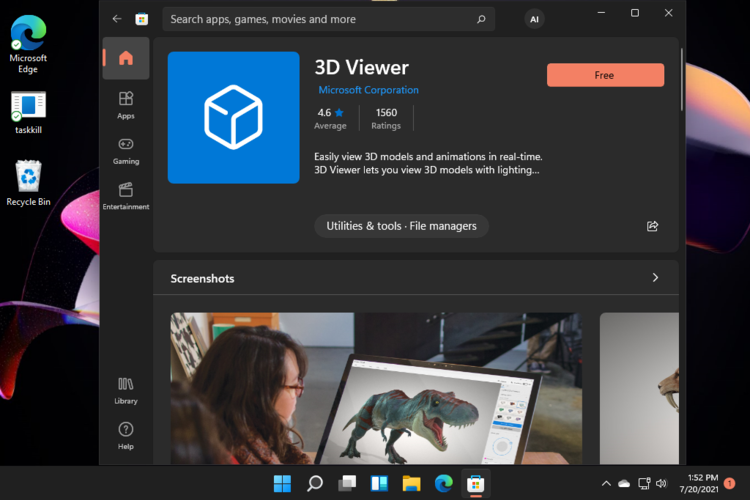Open the Home tab in Store sidebar

click(126, 58)
